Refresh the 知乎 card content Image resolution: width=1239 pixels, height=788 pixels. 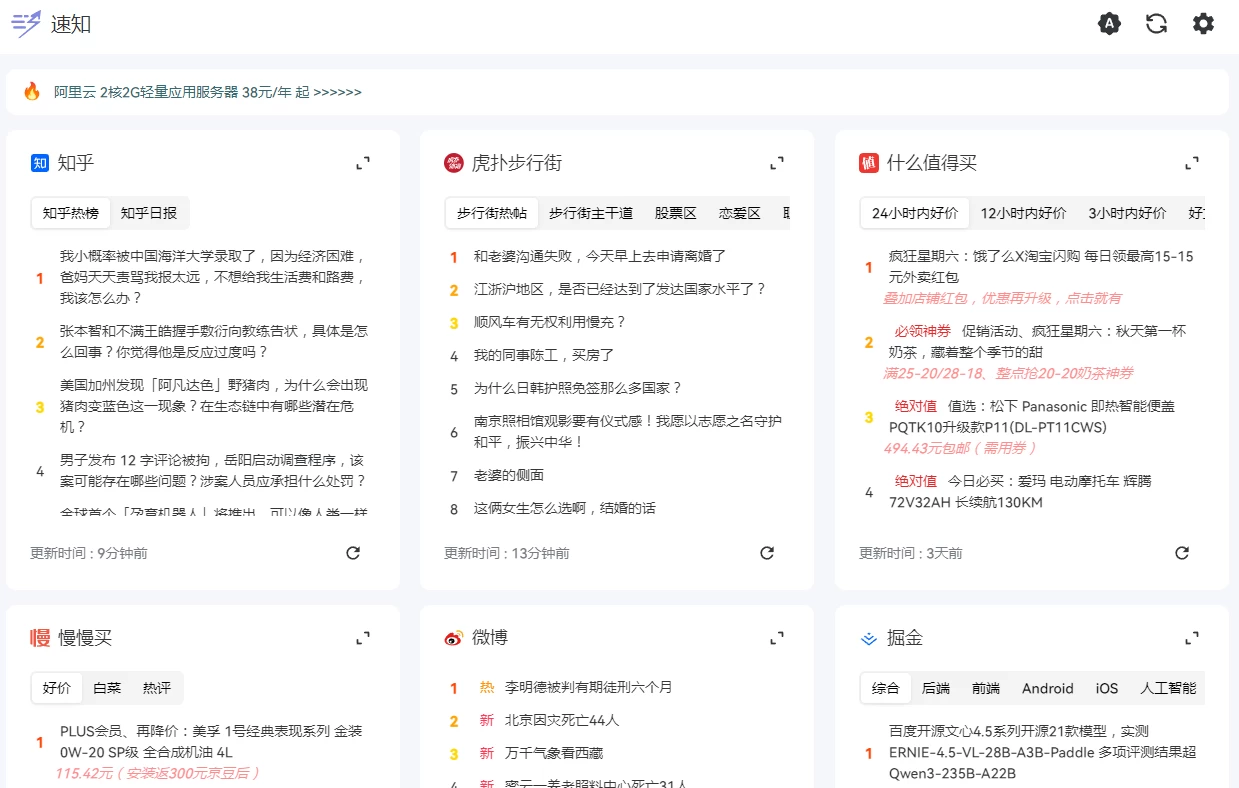[x=352, y=552]
